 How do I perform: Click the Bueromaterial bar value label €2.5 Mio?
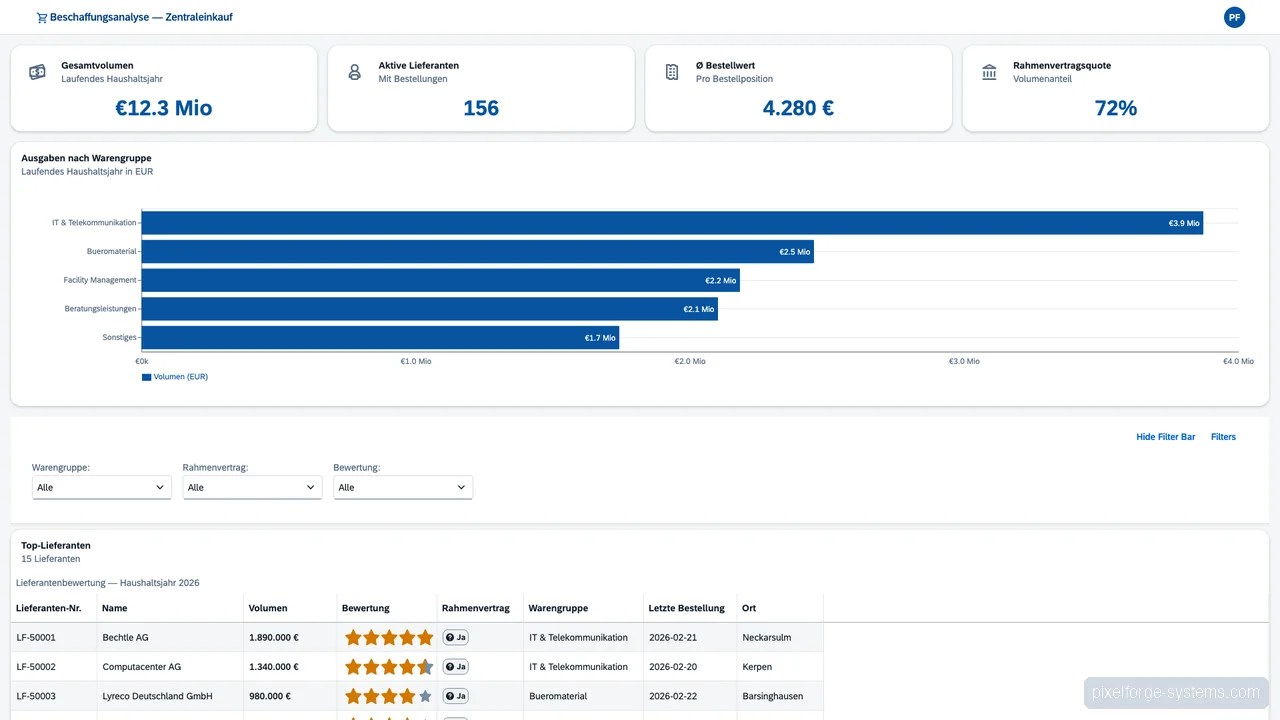pos(793,251)
